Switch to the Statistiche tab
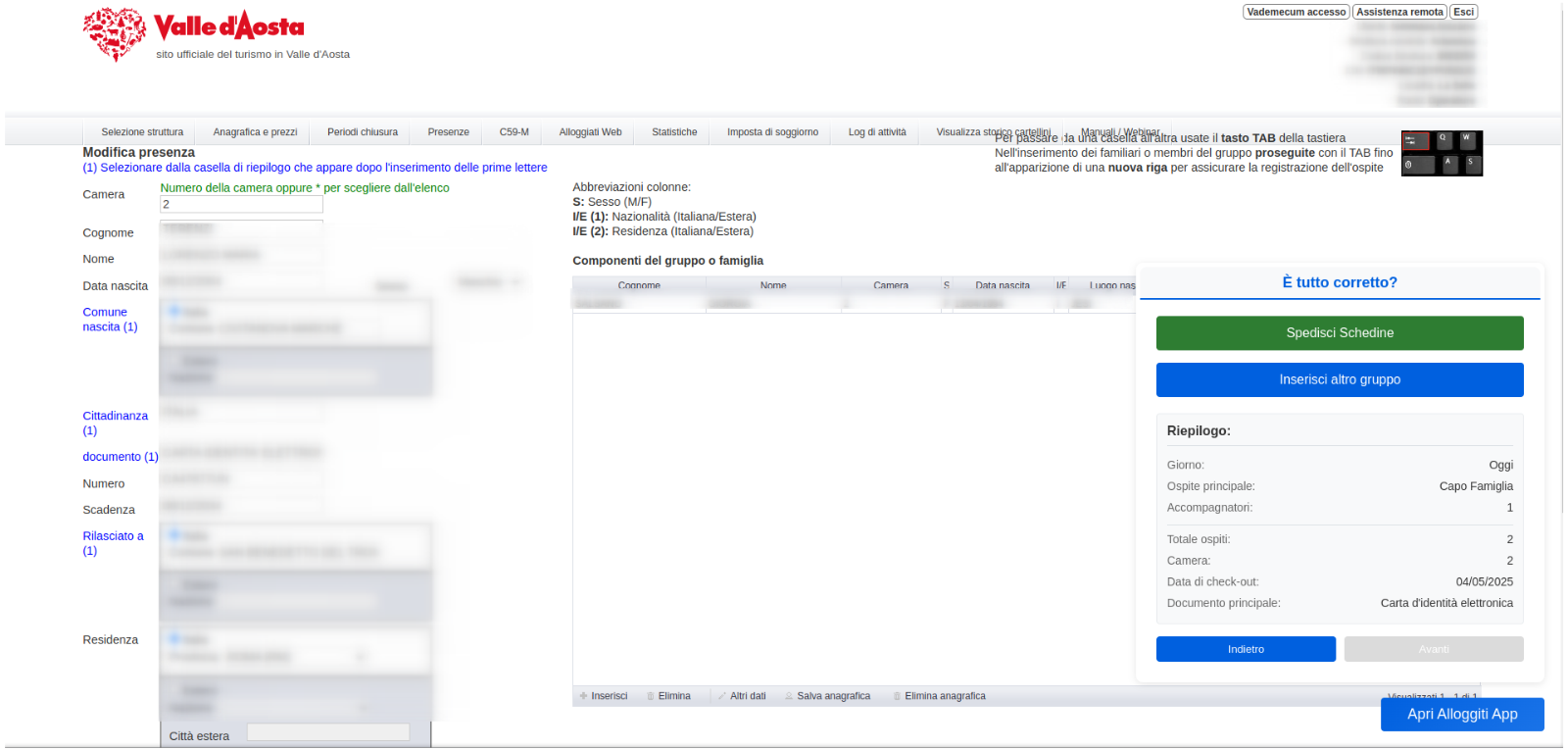Image resolution: width=1568 pixels, height=750 pixels. pyautogui.click(x=674, y=132)
